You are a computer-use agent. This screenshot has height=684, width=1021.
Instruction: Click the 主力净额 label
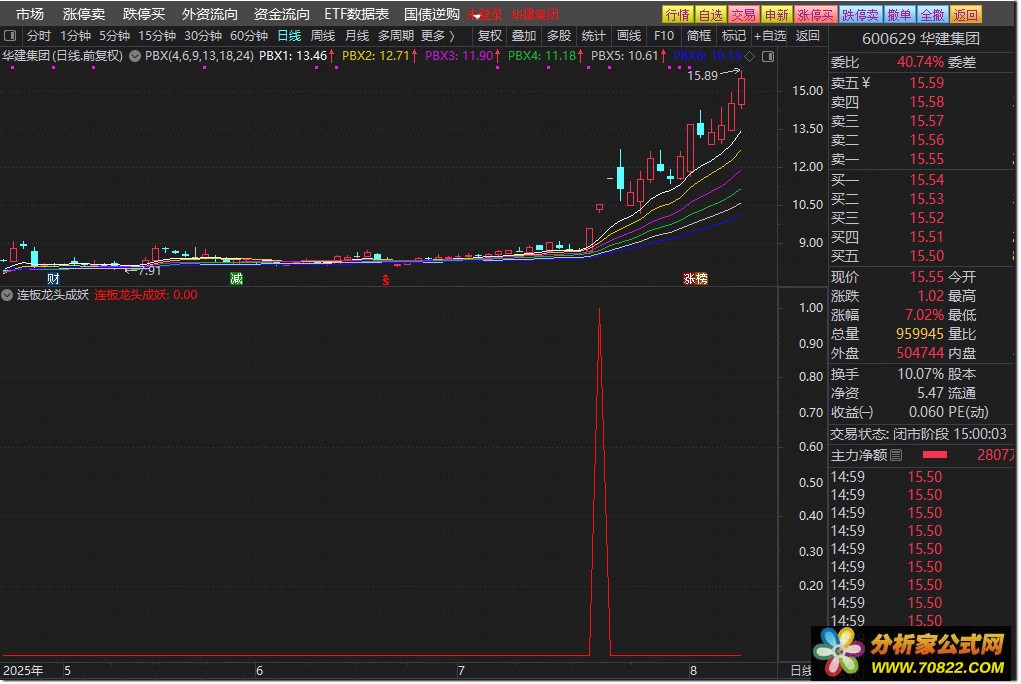pyautogui.click(x=859, y=455)
